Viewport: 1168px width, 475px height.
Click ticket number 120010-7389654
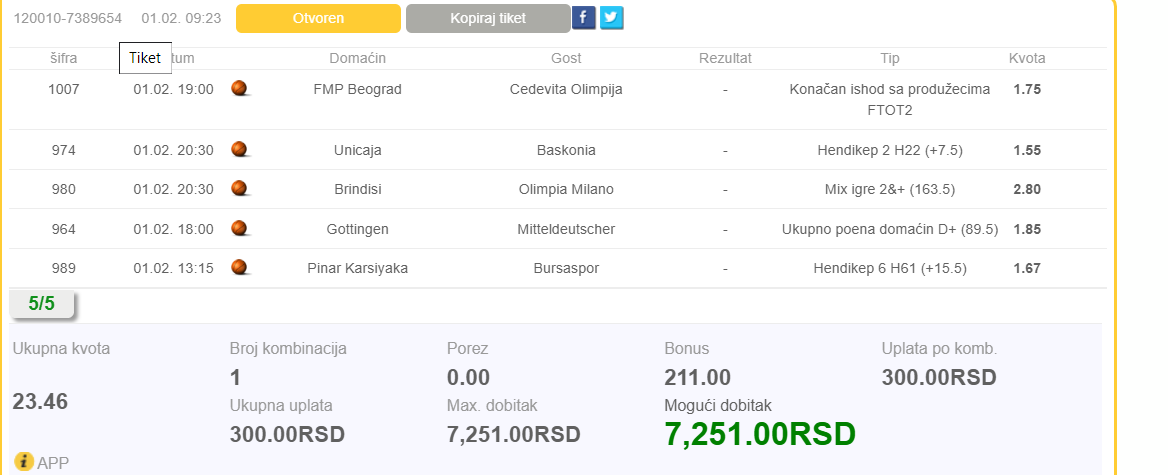68,19
